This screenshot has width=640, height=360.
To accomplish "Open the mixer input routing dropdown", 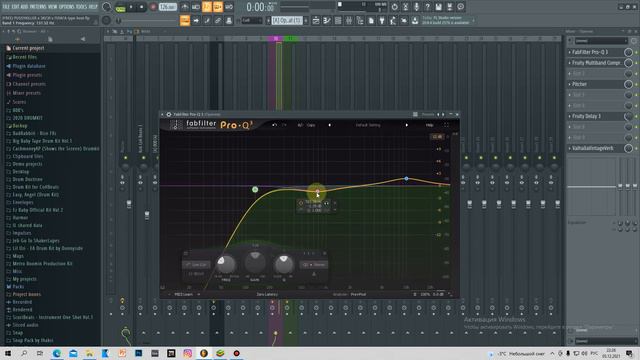I will click(601, 41).
